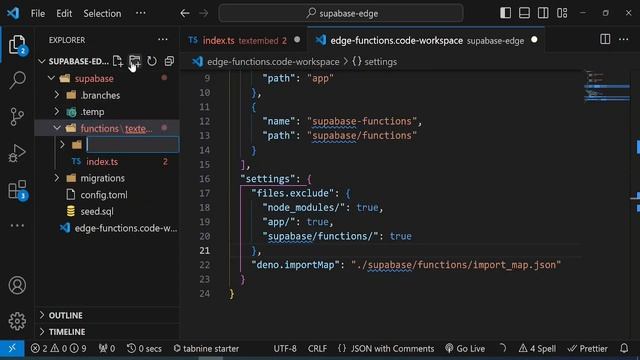Switch to the index.ts tab
The image size is (640, 360).
[244, 40]
